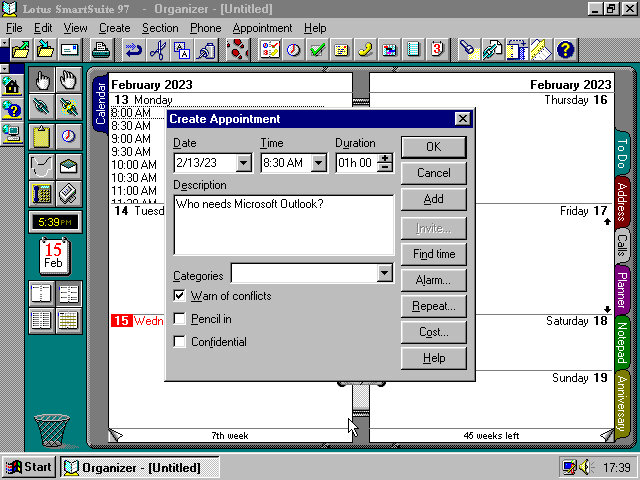Increase the Duration with up arrow

(385, 158)
